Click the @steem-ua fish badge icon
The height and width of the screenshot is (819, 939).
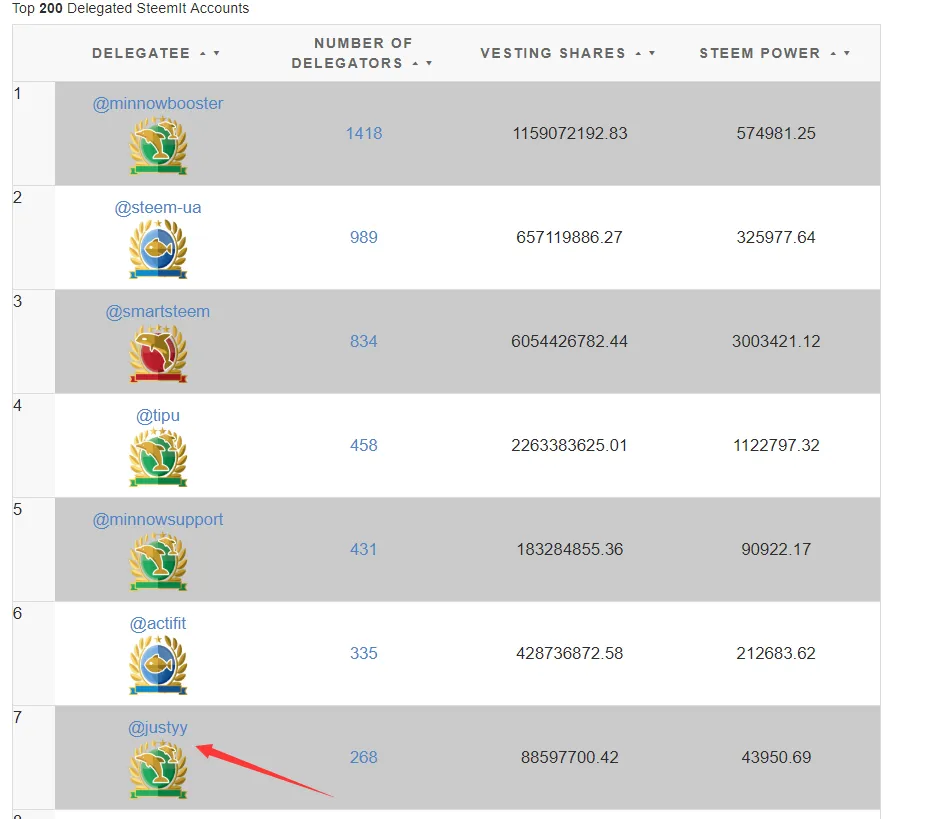(x=158, y=249)
